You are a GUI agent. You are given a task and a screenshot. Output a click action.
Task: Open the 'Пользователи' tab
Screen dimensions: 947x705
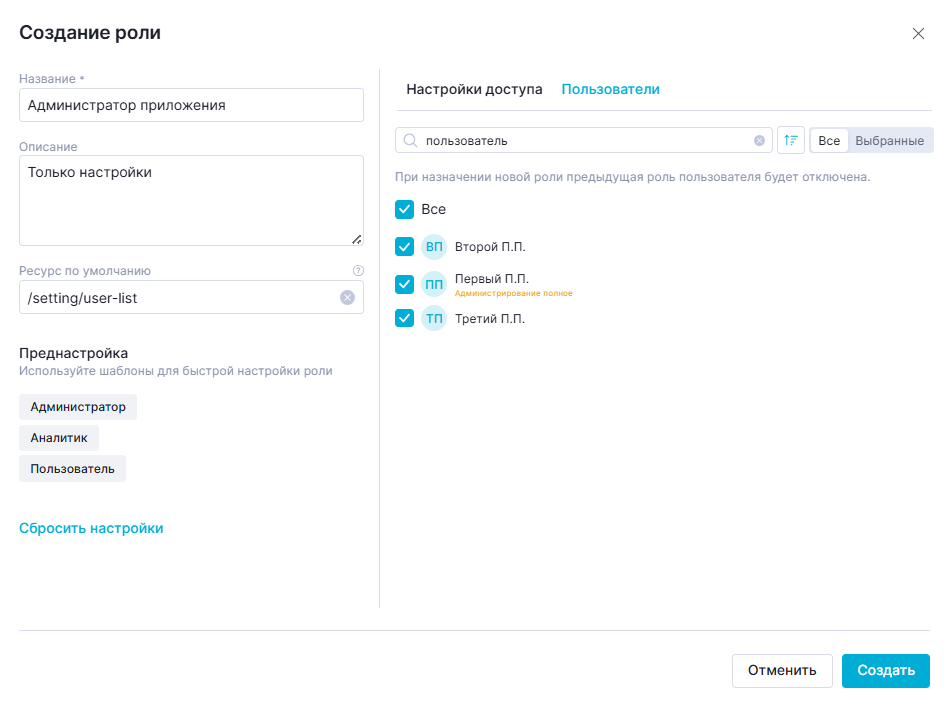coord(610,89)
